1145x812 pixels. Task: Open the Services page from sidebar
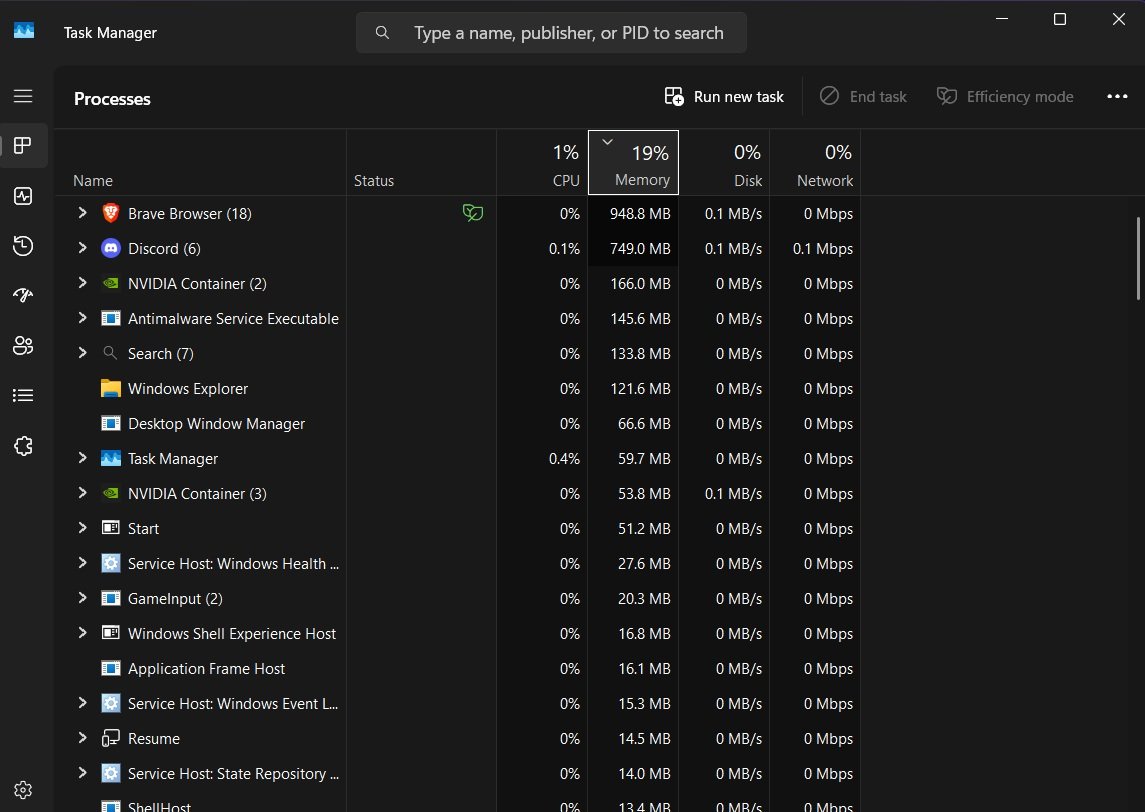tap(23, 445)
